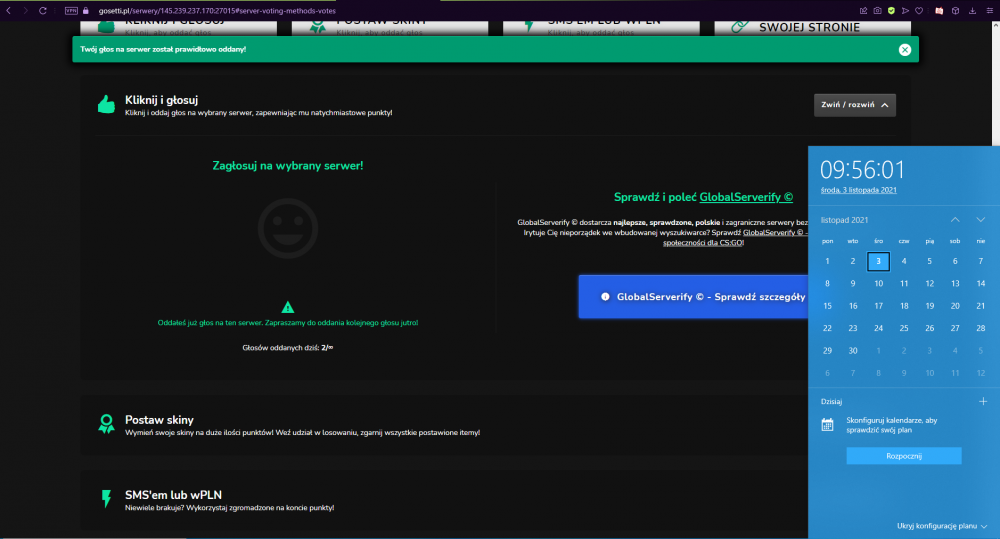1000x539 pixels.
Task: Click the award ribbon icon beside 'Postaw skiny'
Action: (107, 424)
